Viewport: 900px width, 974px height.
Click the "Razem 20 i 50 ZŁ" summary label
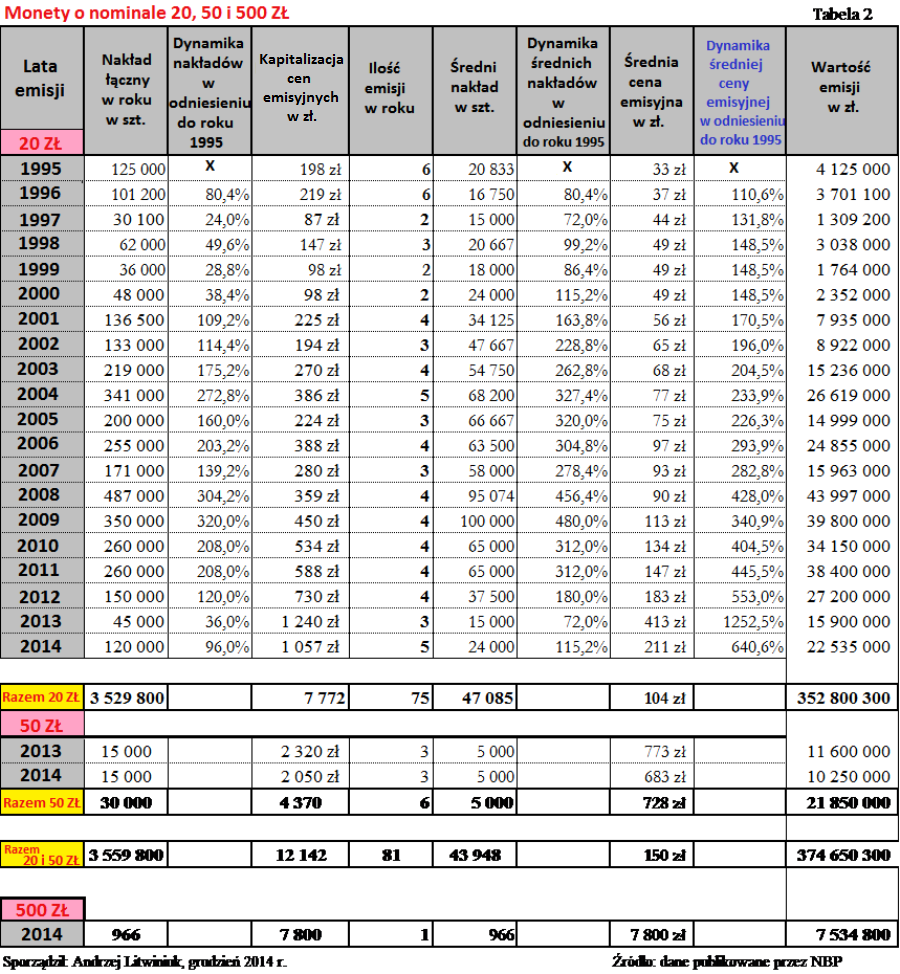pyautogui.click(x=42, y=854)
